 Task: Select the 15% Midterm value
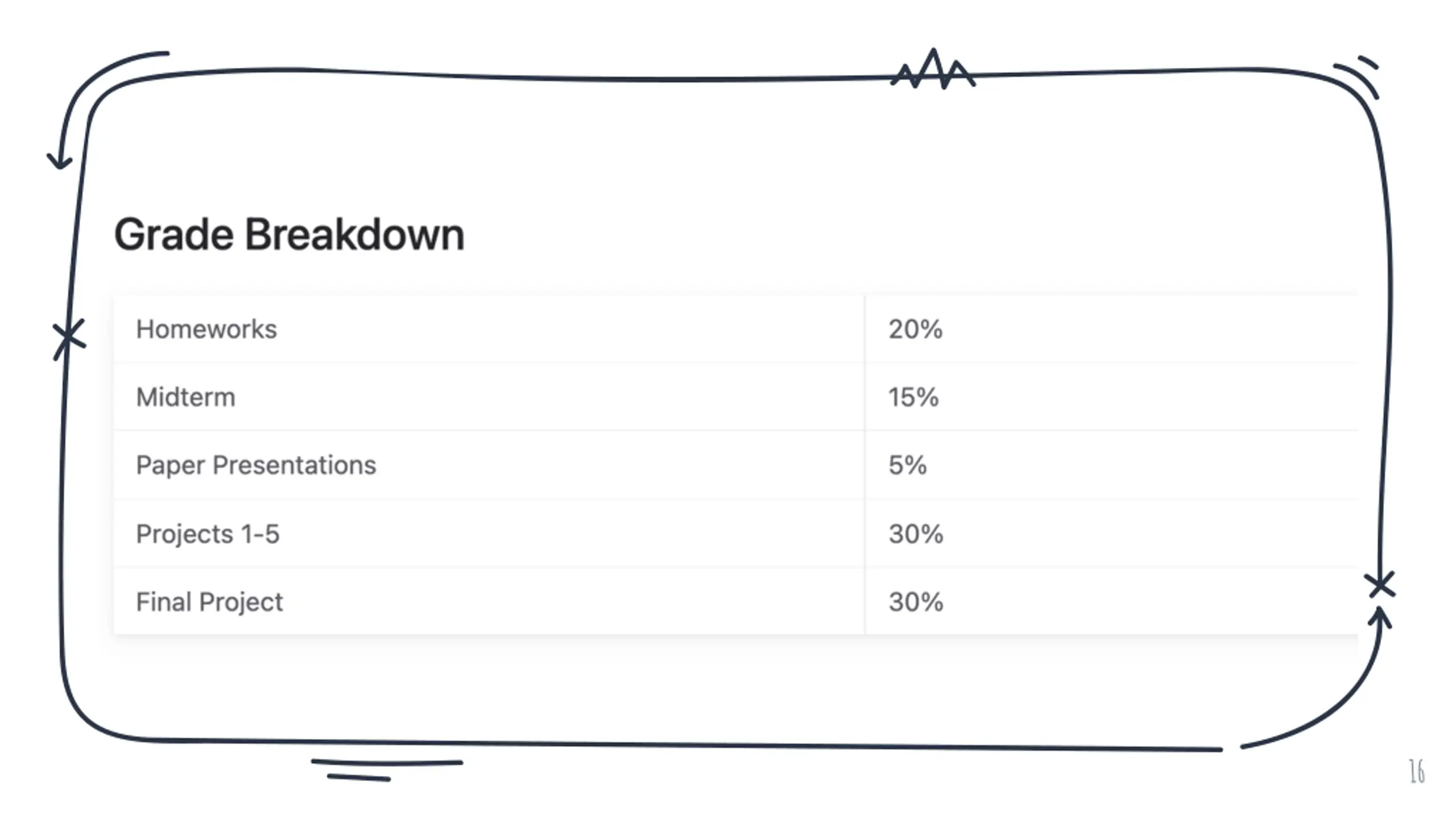(x=913, y=397)
